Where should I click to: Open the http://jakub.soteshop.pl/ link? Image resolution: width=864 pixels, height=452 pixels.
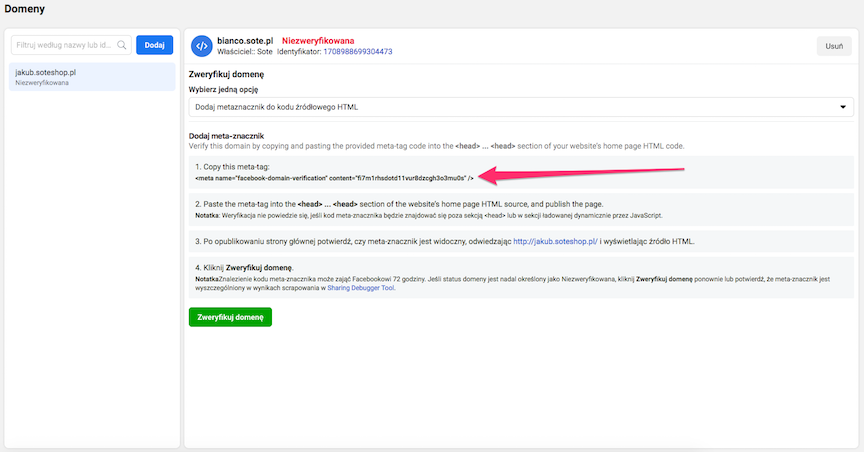click(554, 241)
